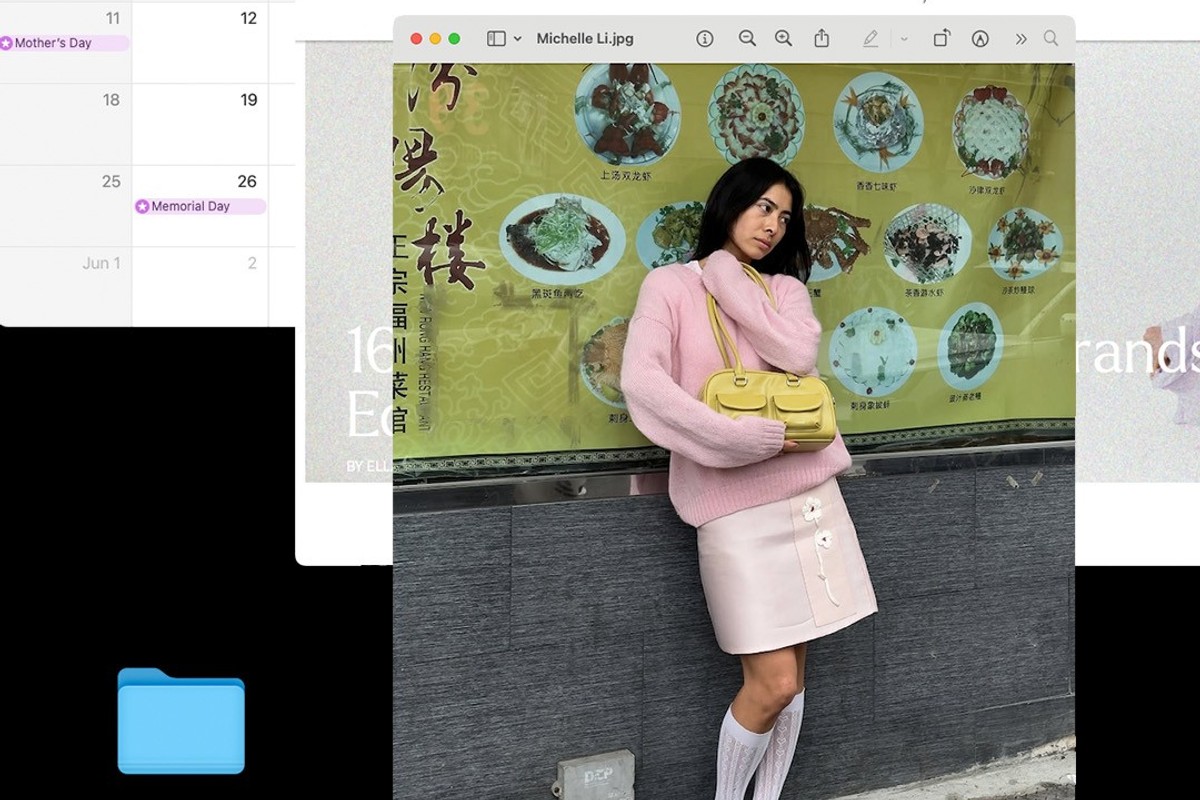The image size is (1200, 800).
Task: Select the Jun 1 calendar cell
Action: pyautogui.click(x=100, y=263)
